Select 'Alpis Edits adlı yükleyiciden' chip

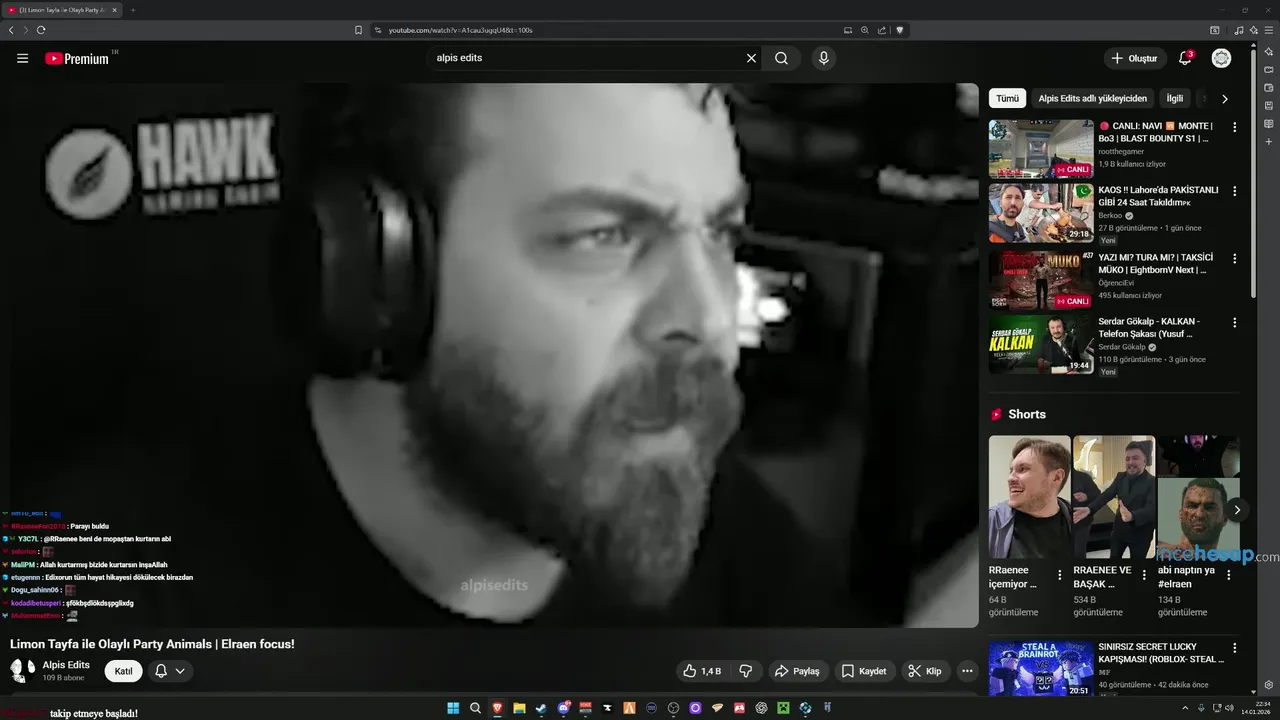tap(1092, 98)
